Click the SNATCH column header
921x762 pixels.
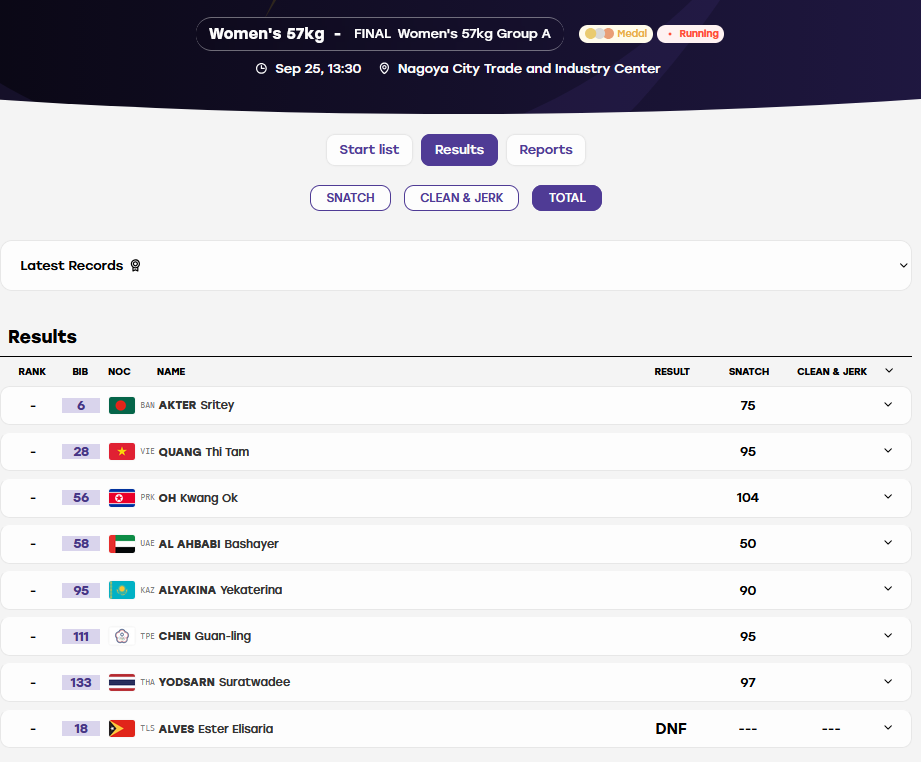tap(749, 372)
